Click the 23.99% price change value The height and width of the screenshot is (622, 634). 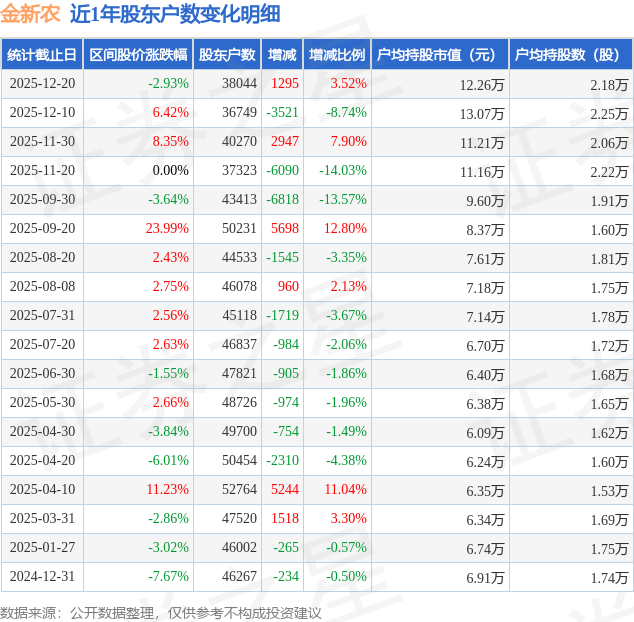coord(167,229)
